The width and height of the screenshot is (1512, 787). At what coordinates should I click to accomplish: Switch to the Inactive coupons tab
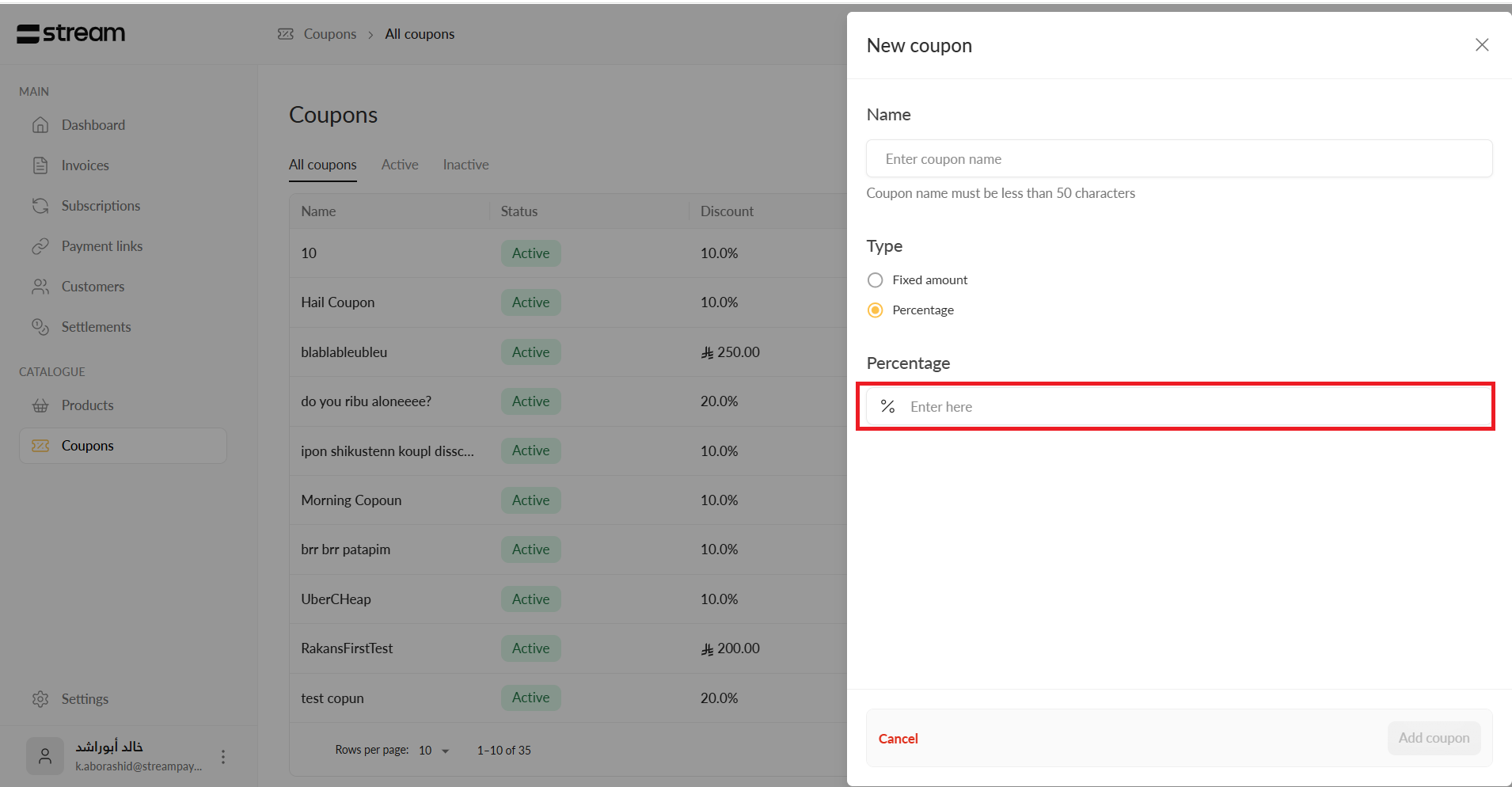pyautogui.click(x=465, y=165)
